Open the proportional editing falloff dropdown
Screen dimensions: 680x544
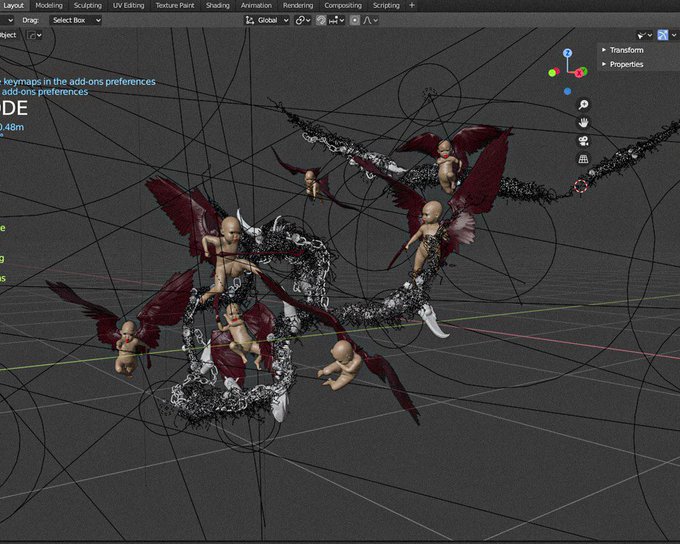[370, 20]
